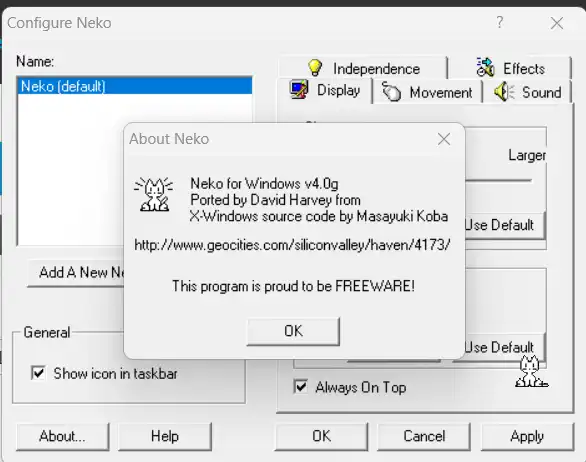Screen dimensions: 586x462
Task: Switch to the Display tab
Action: coord(325,90)
